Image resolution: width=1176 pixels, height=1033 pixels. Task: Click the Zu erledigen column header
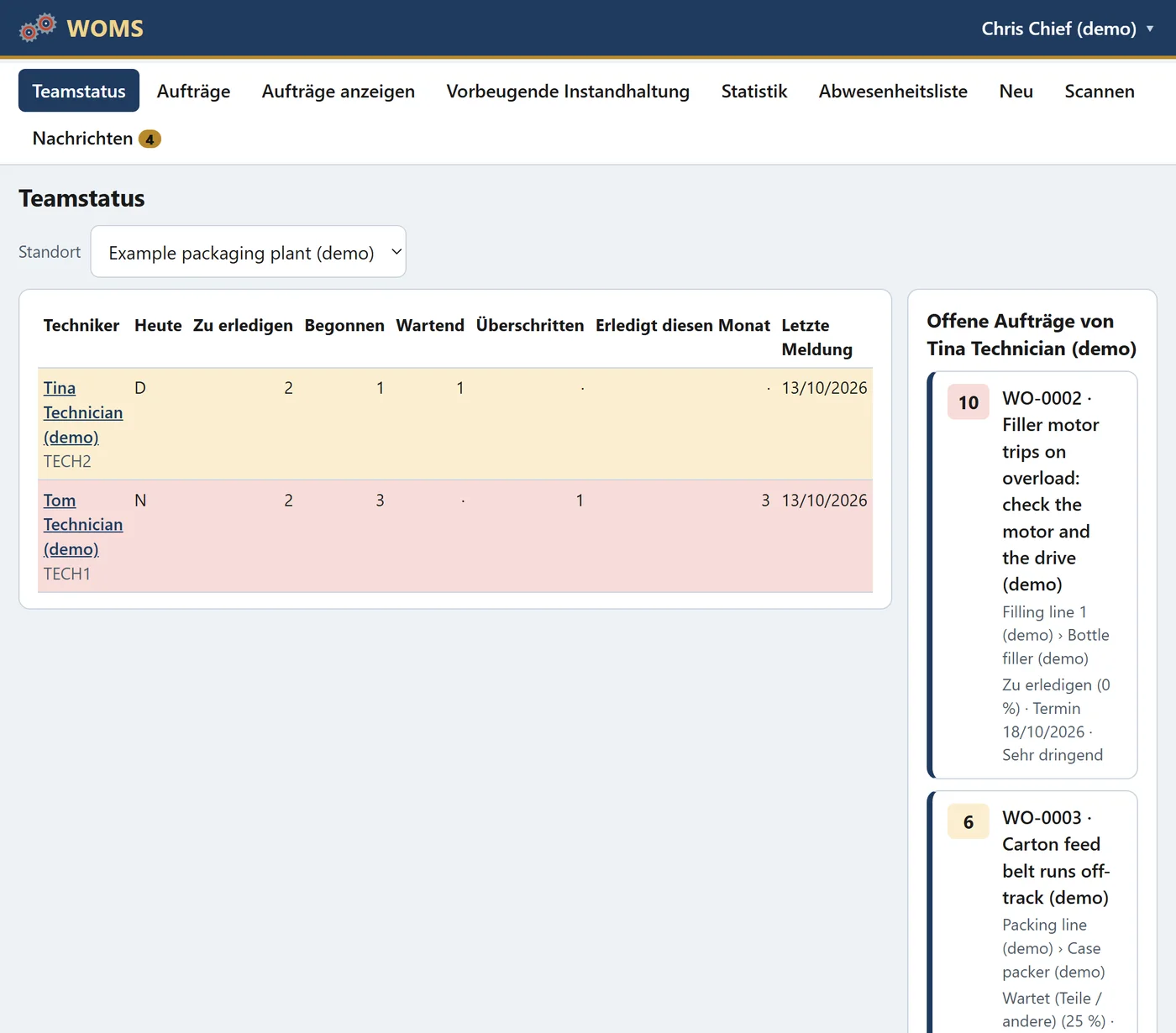(x=243, y=325)
